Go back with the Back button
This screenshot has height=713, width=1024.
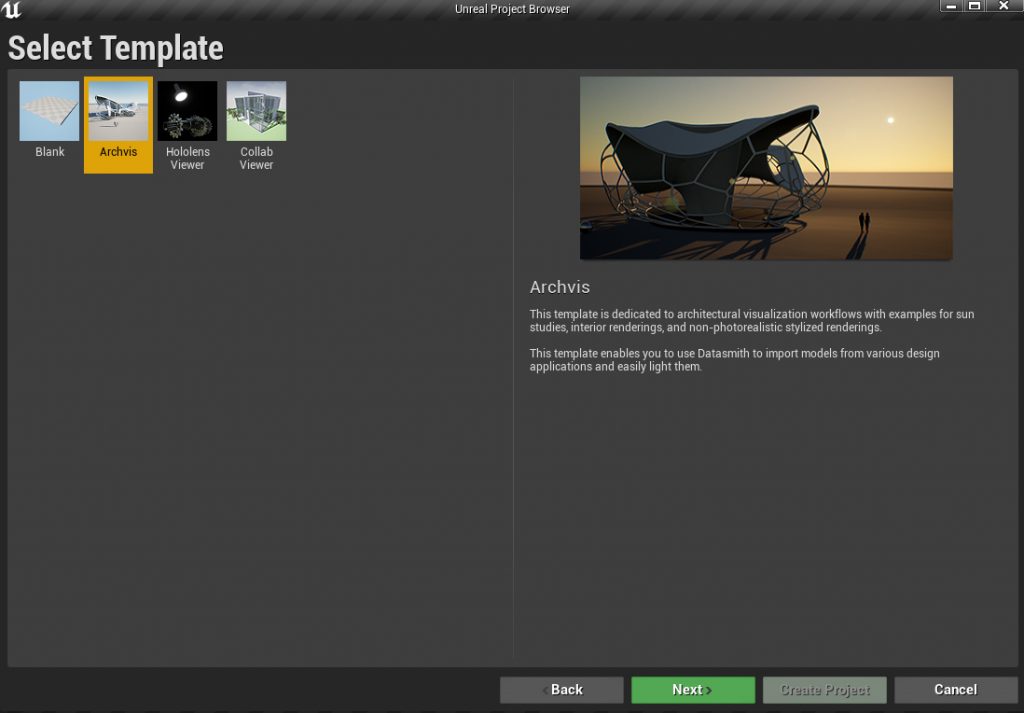click(562, 689)
